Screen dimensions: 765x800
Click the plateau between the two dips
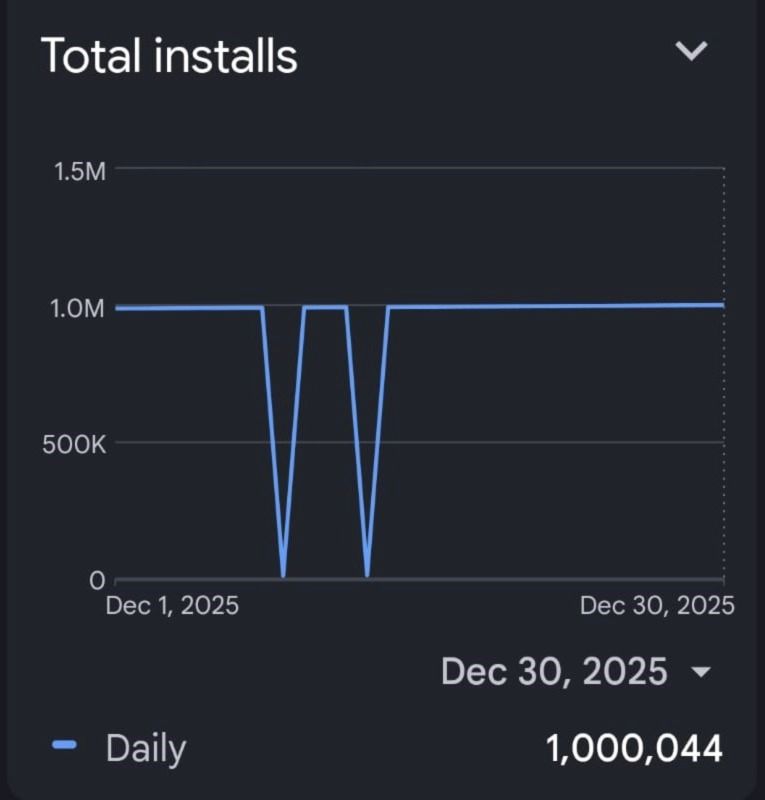pos(325,308)
